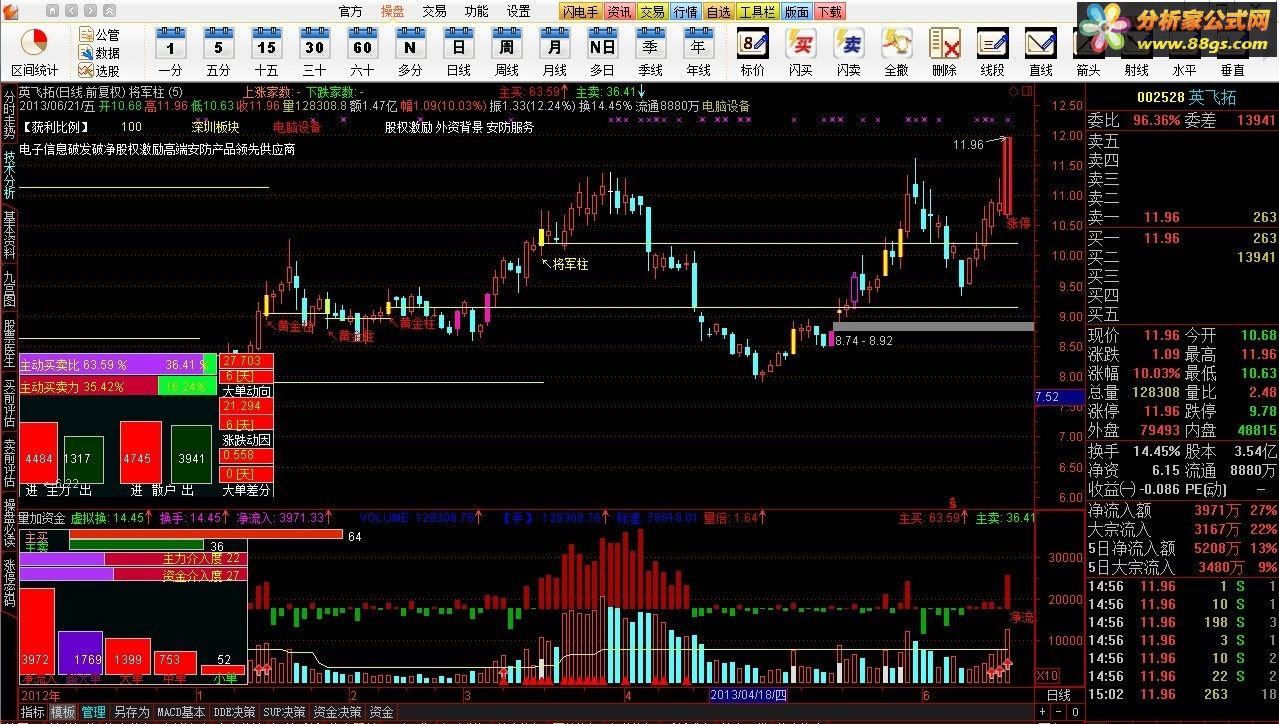Switch to the 月线 monthly chart icon
This screenshot has height=724, width=1279.
(x=554, y=52)
